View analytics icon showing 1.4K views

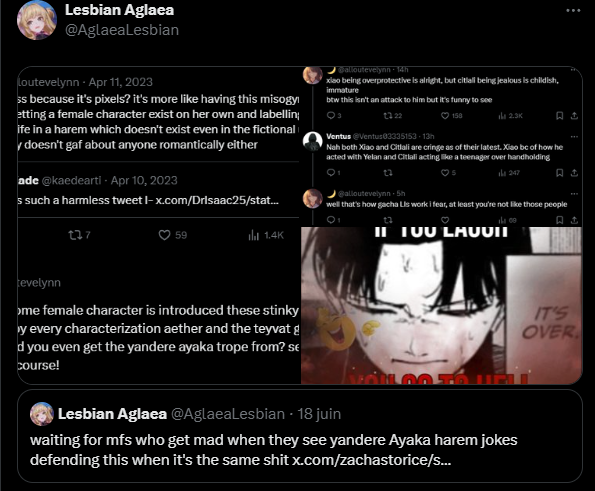(253, 236)
